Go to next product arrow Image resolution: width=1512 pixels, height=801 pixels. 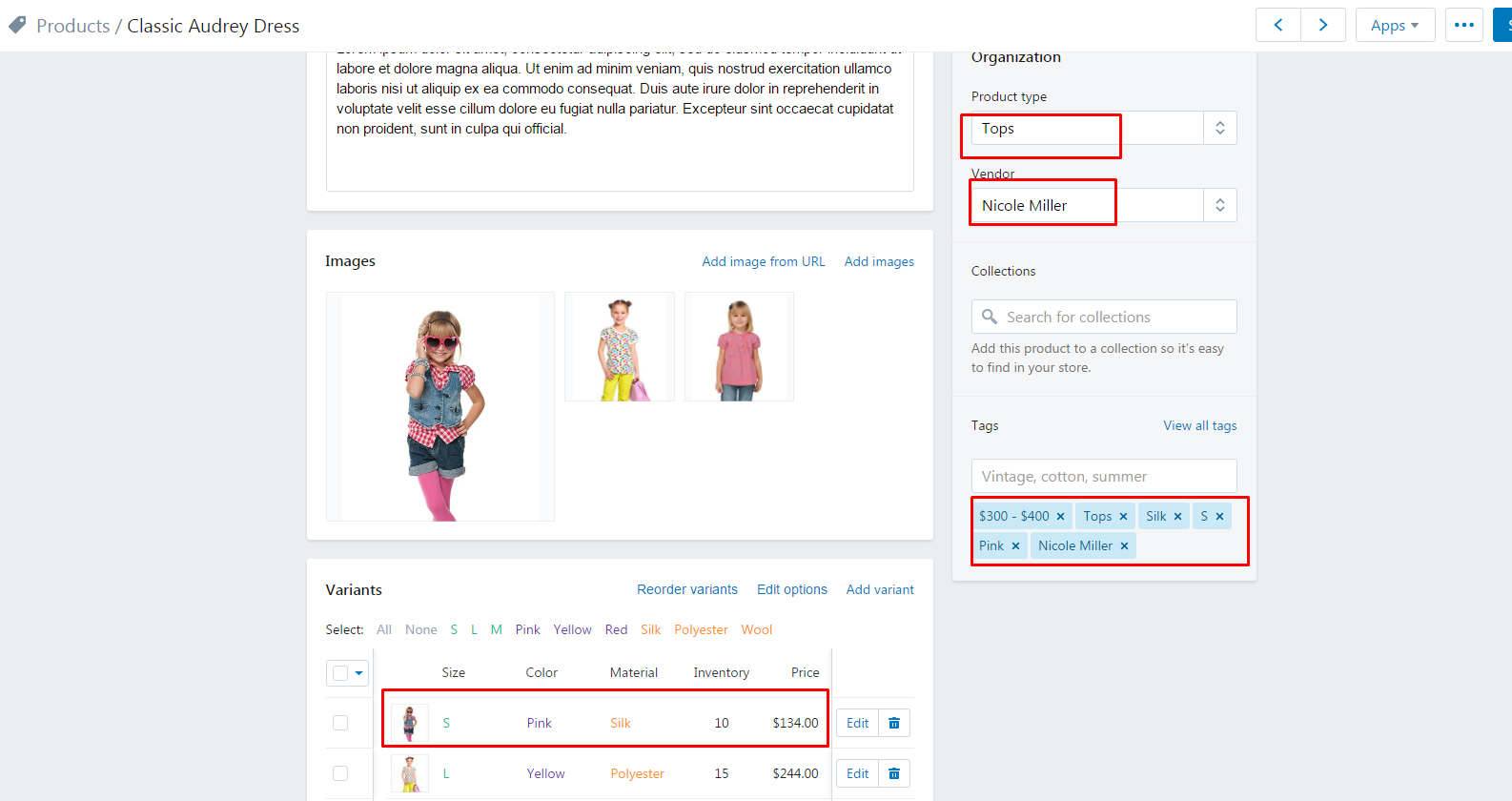tap(1323, 25)
